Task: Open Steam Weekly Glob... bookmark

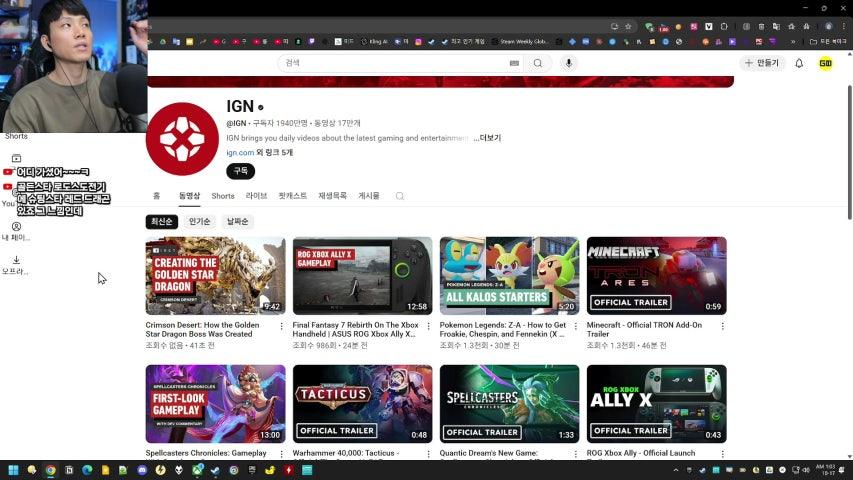Action: tap(521, 41)
